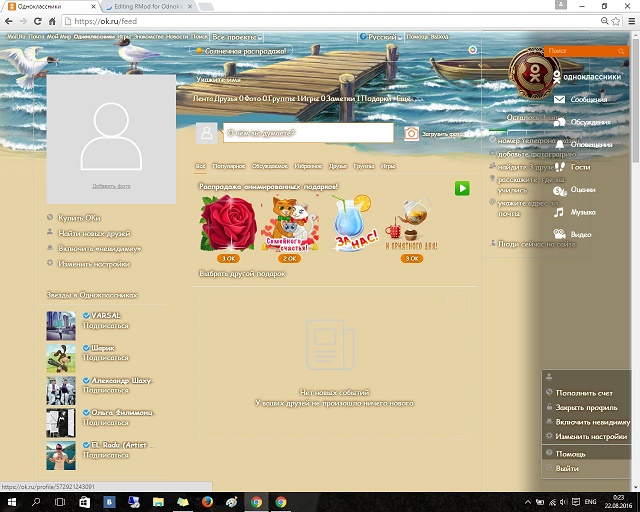
Task: Launch Firefox from taskbar
Action: (207, 502)
